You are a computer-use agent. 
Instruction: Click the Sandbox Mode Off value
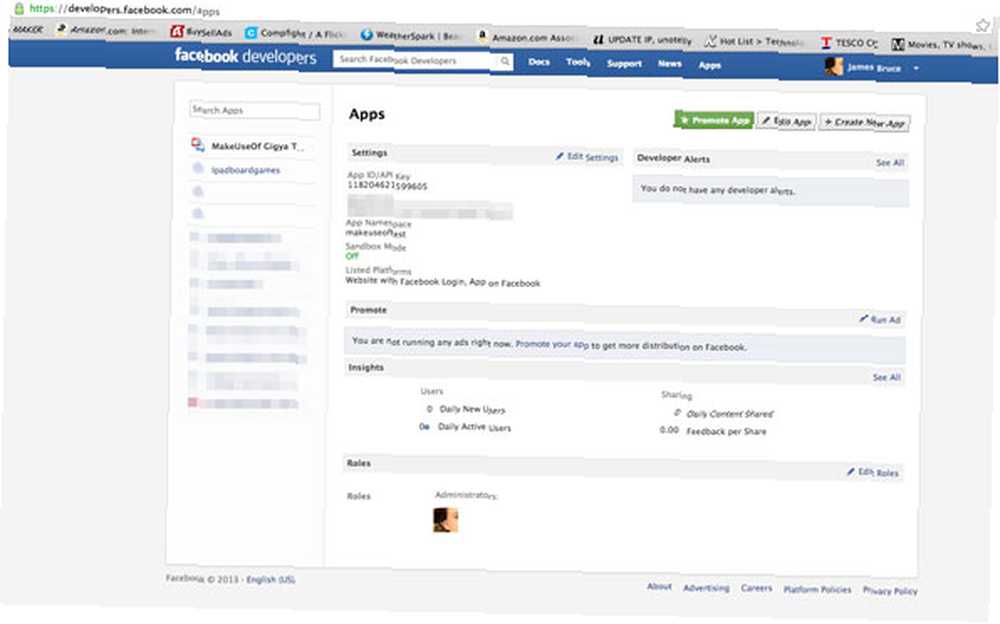(x=352, y=256)
